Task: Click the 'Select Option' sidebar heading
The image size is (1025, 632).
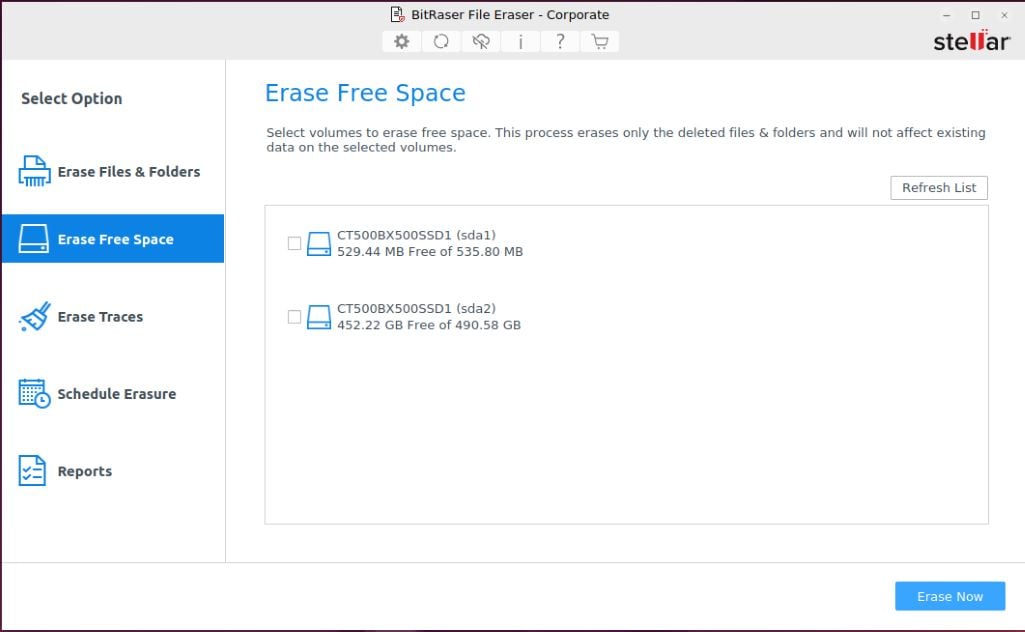Action: pyautogui.click(x=72, y=99)
